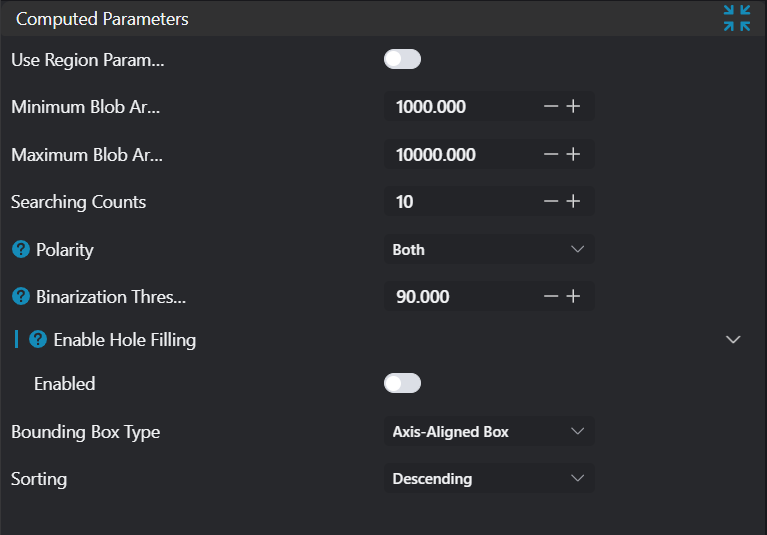Open the Polarity dropdown
This screenshot has width=767, height=535.
(x=488, y=249)
